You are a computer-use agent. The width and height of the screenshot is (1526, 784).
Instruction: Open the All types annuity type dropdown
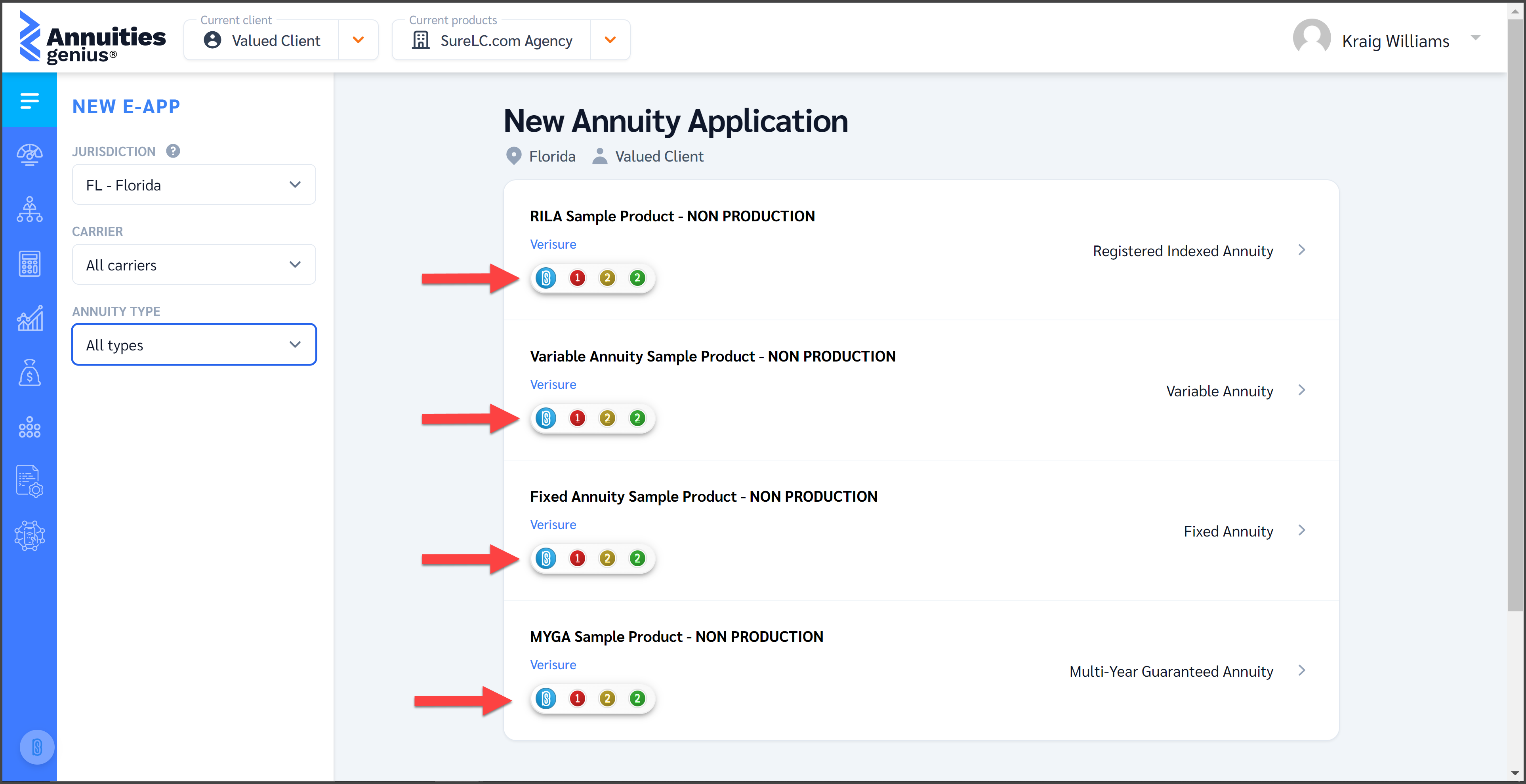194,344
